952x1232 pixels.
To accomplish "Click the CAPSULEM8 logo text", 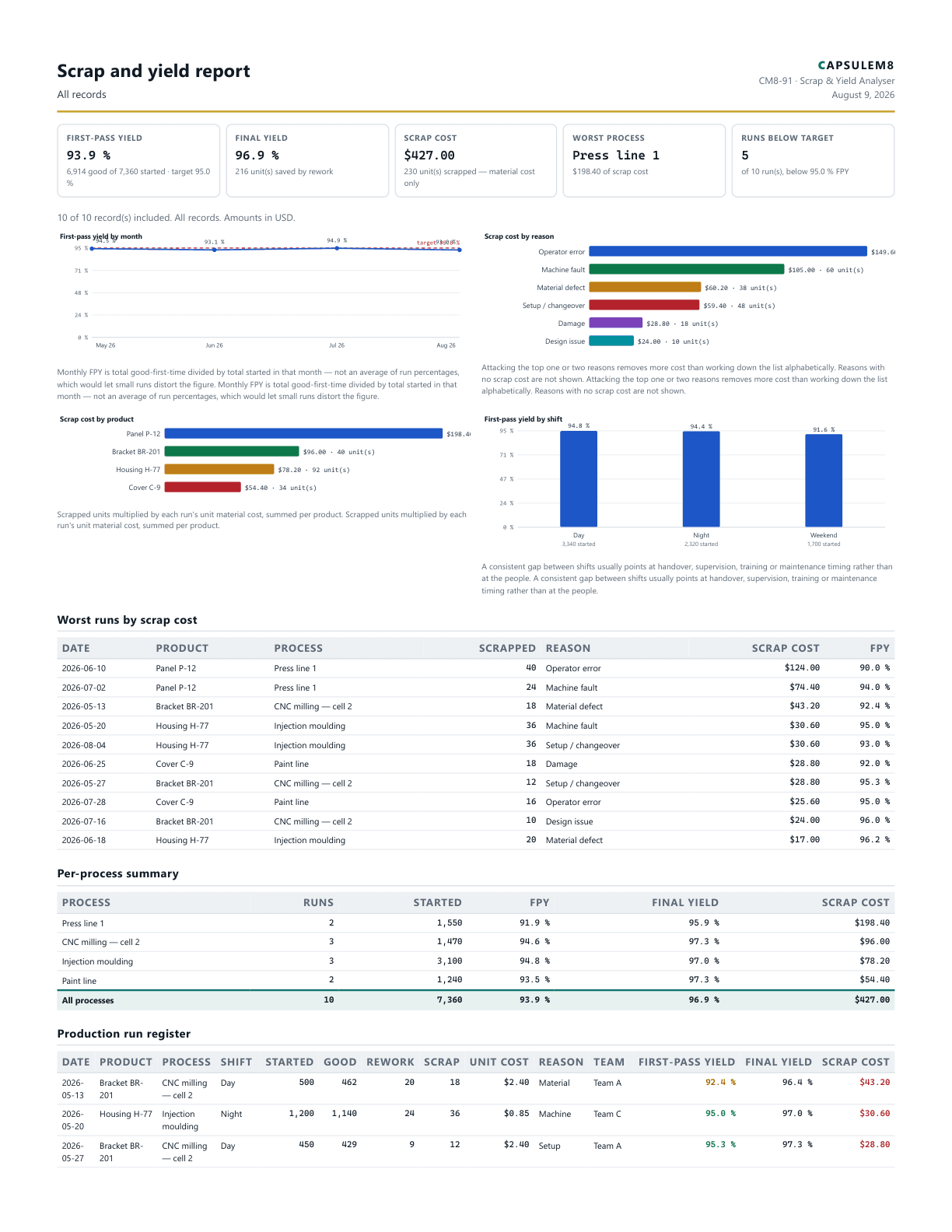I will point(856,65).
